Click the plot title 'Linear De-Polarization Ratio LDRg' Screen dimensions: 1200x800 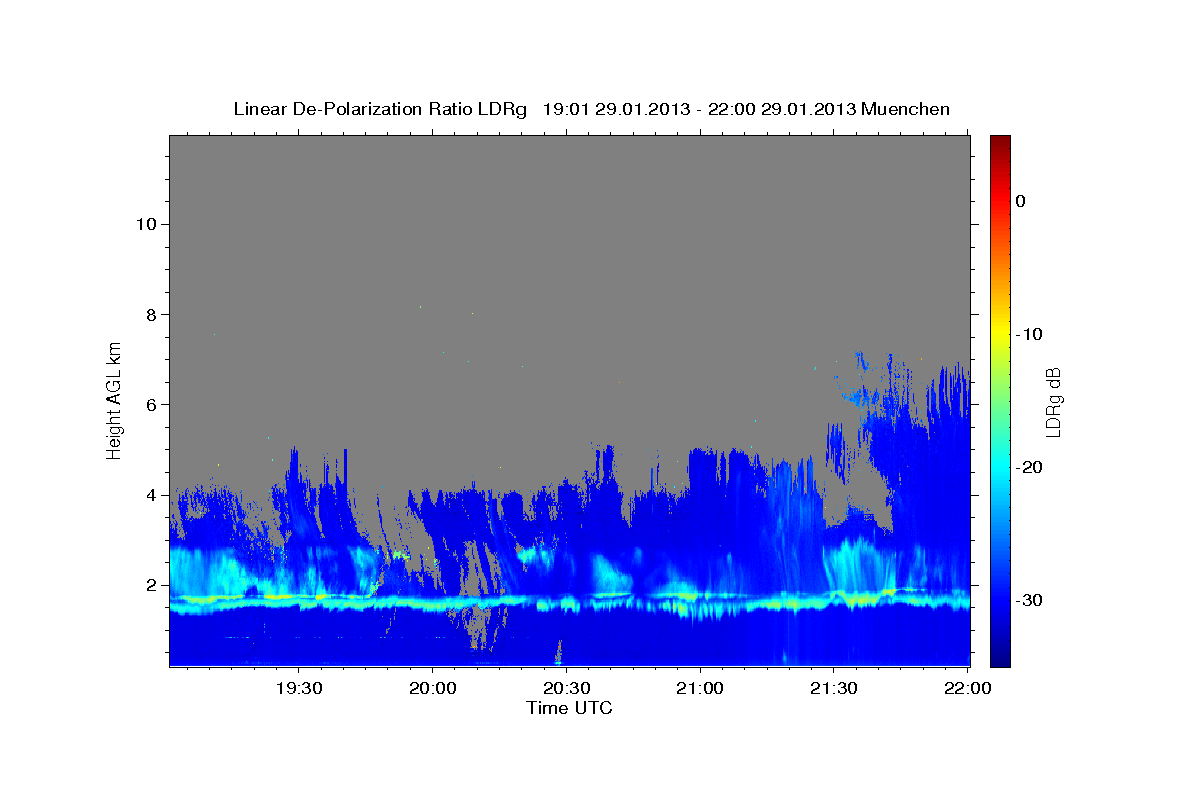pos(380,109)
